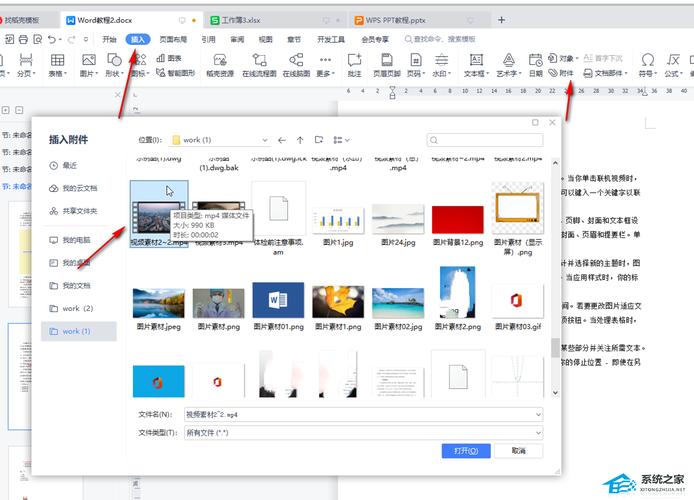The height and width of the screenshot is (500, 694).
Task: Open the 批注 comment tool
Action: point(354,65)
